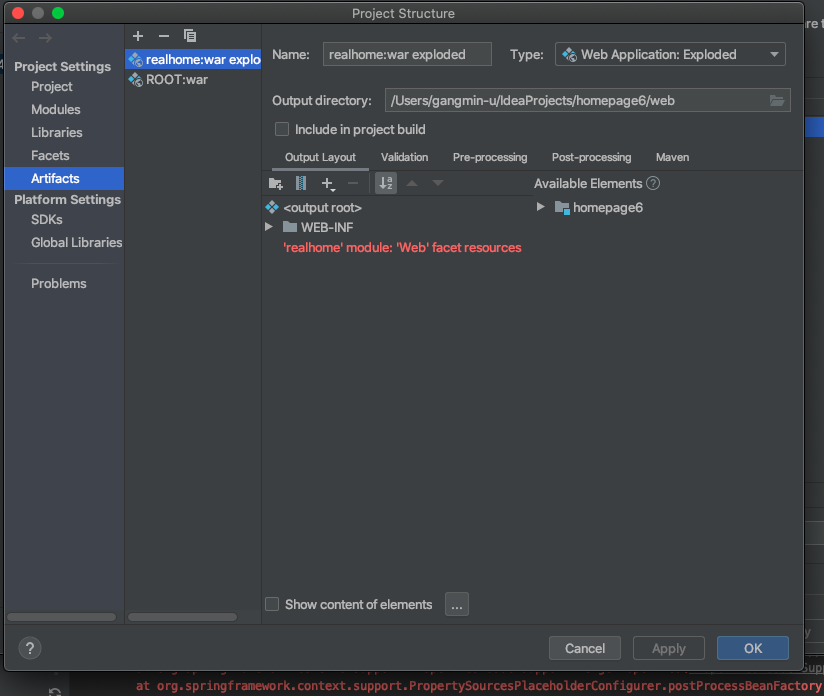Create archive in output layout
This screenshot has height=696, width=824.
tap(301, 183)
